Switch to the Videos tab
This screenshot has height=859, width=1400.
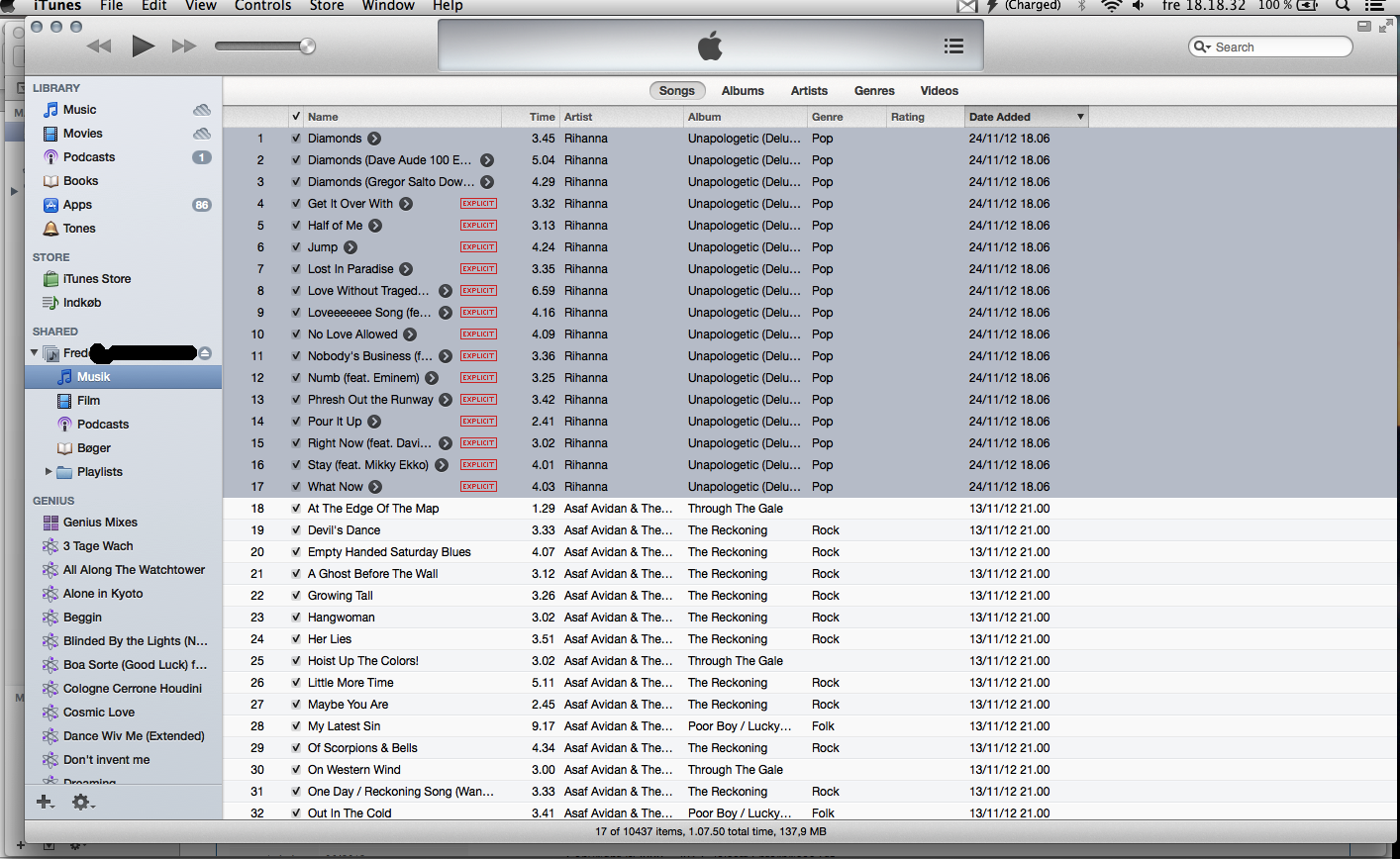click(x=940, y=90)
